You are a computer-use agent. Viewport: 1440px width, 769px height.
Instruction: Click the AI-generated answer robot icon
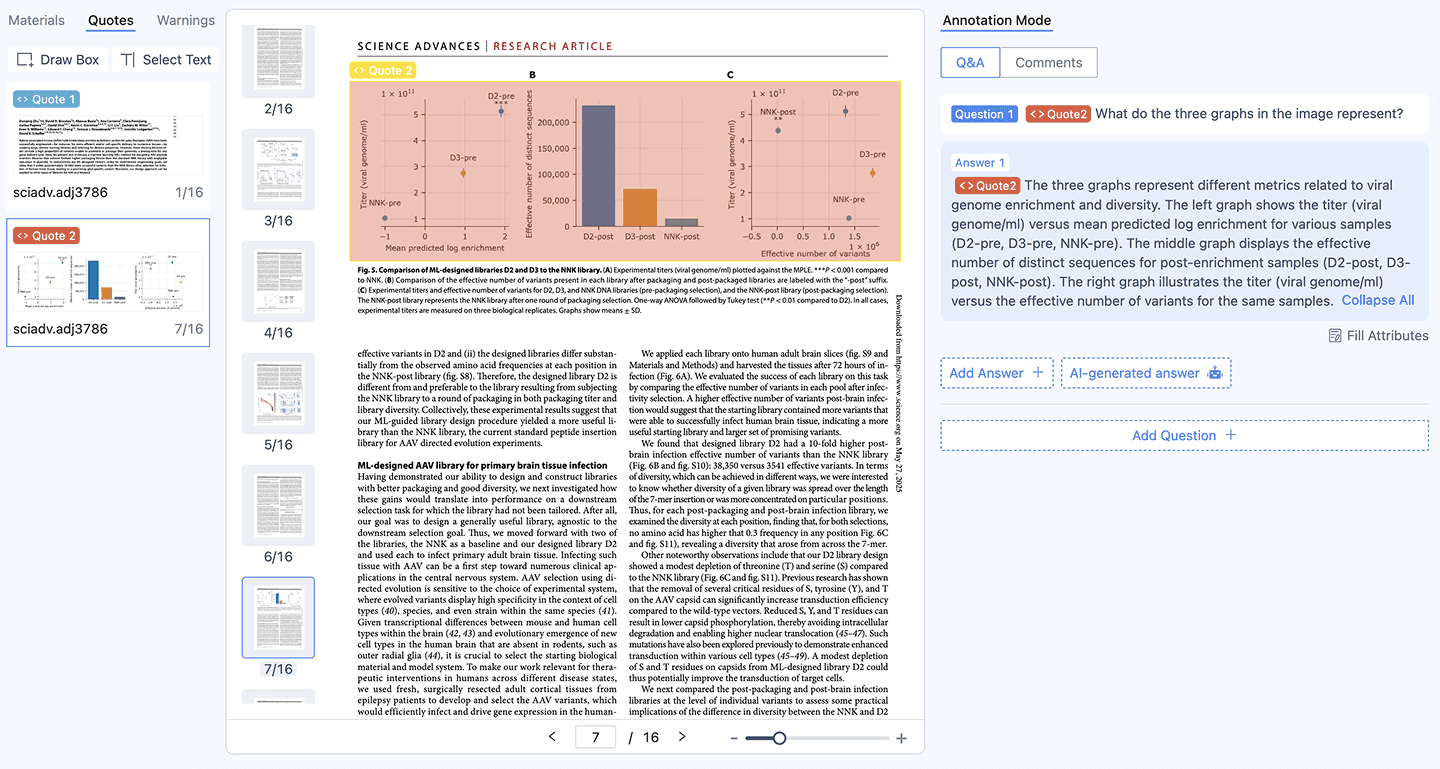click(x=1215, y=373)
